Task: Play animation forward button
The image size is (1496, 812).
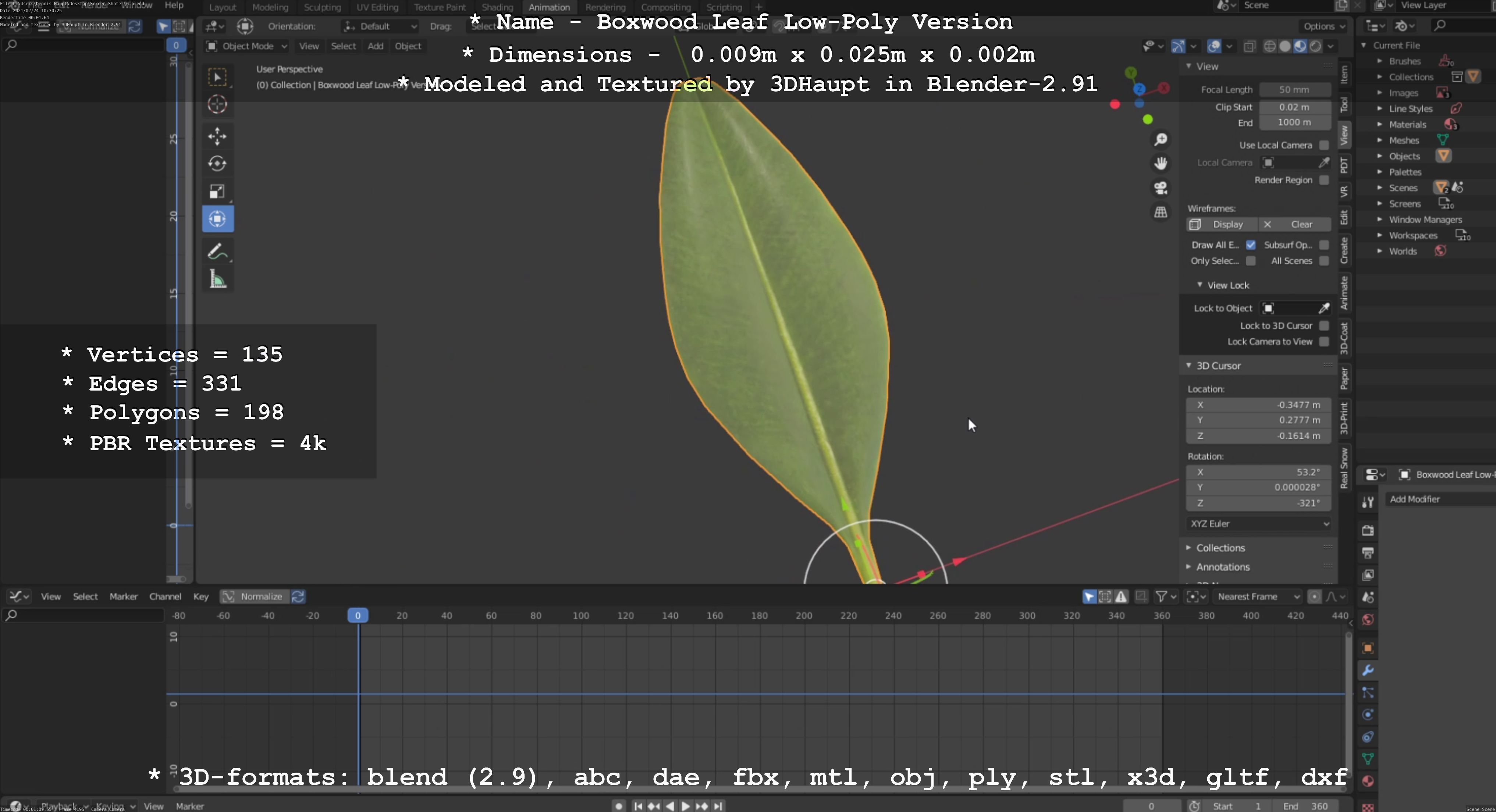Action: click(x=685, y=806)
